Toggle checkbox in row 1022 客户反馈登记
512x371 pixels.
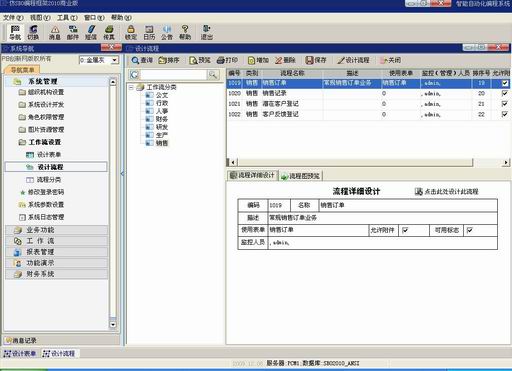505,114
